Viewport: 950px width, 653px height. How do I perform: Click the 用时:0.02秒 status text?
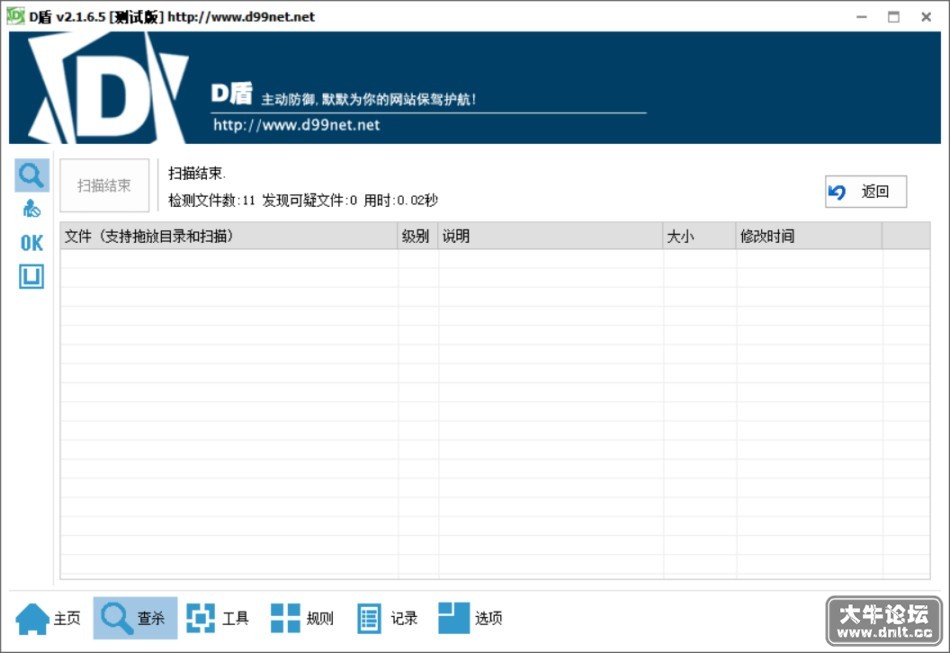(x=400, y=201)
